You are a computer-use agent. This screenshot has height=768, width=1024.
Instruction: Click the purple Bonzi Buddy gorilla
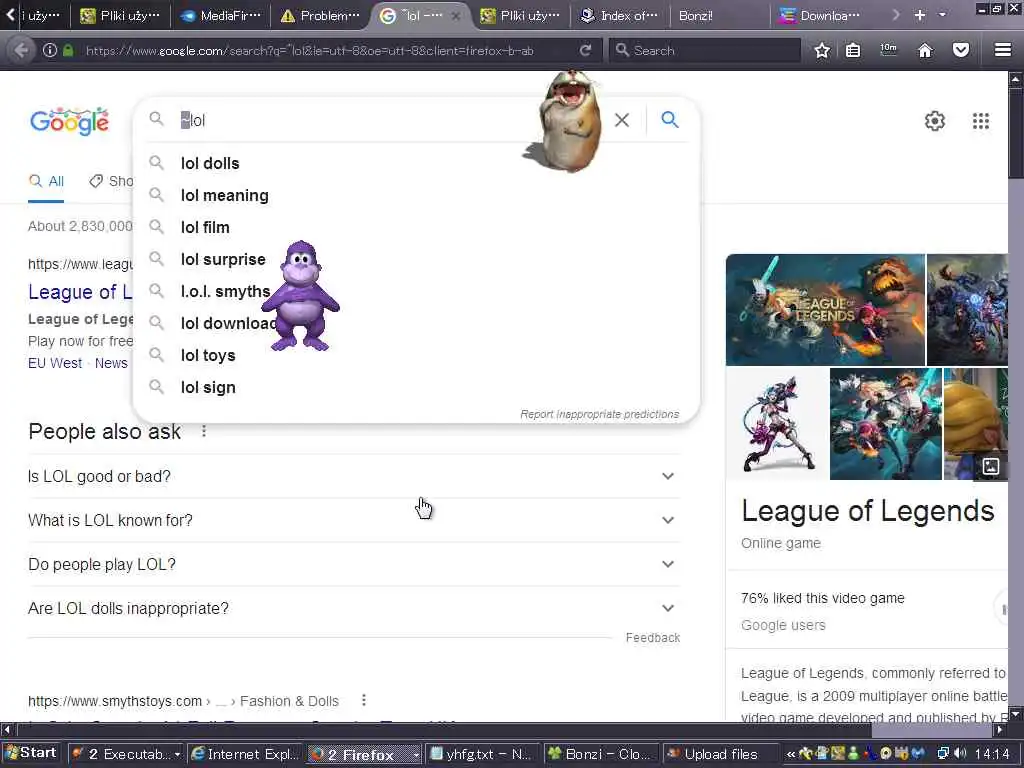click(301, 295)
